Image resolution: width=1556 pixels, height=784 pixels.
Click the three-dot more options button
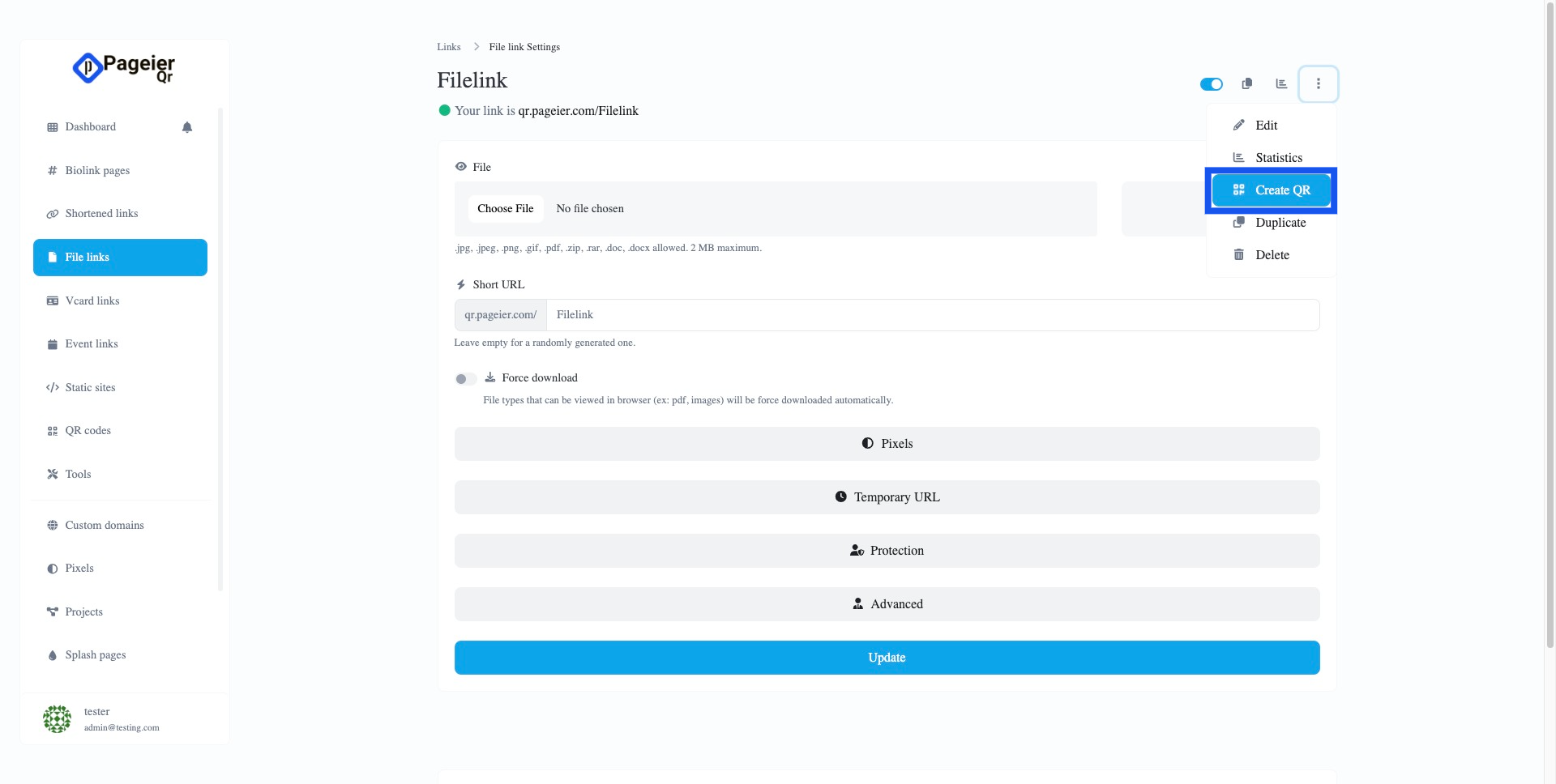pos(1318,83)
